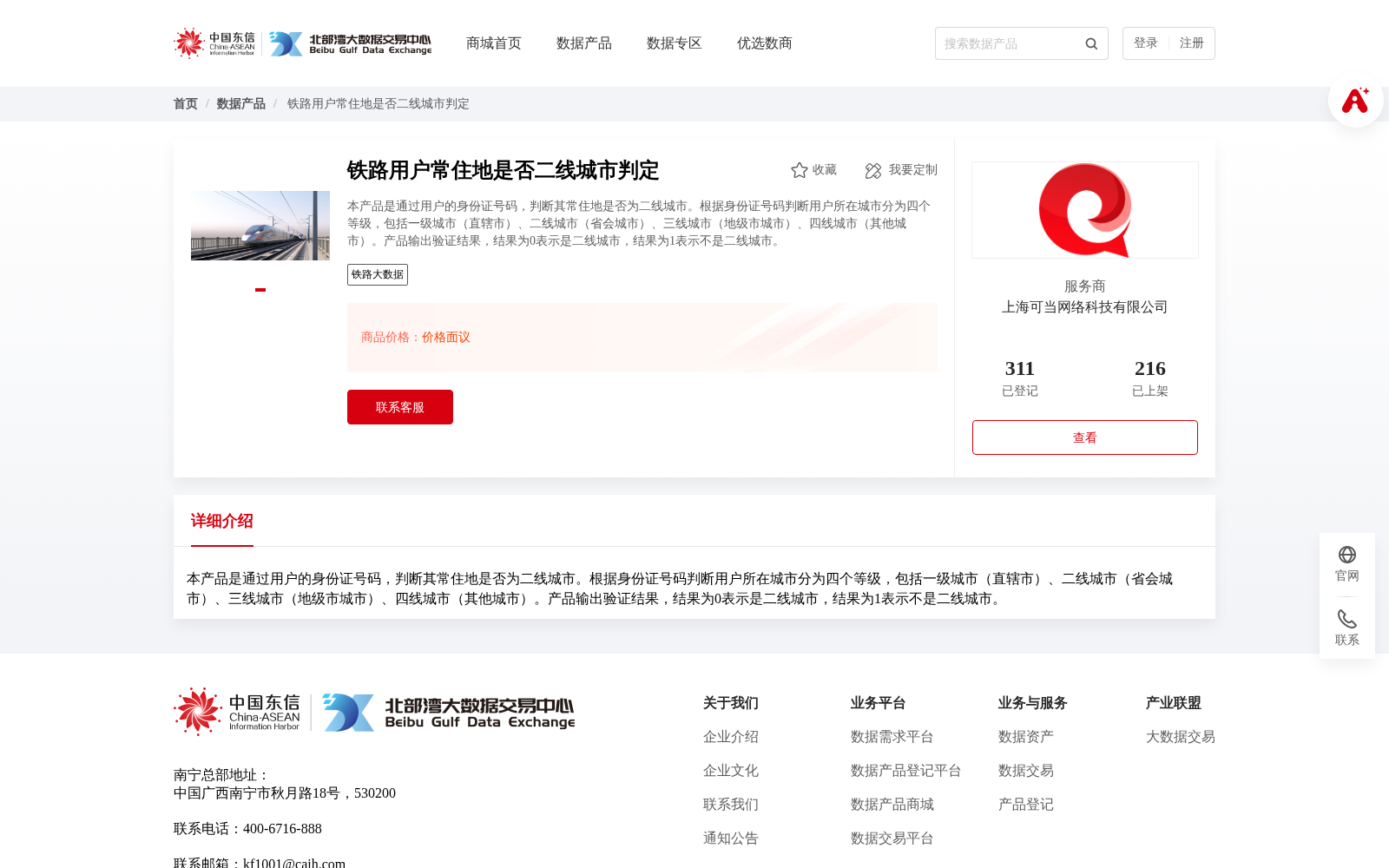Click the 业务与服务 footer heading
Screen dimensions: 1389x868
point(1033,703)
